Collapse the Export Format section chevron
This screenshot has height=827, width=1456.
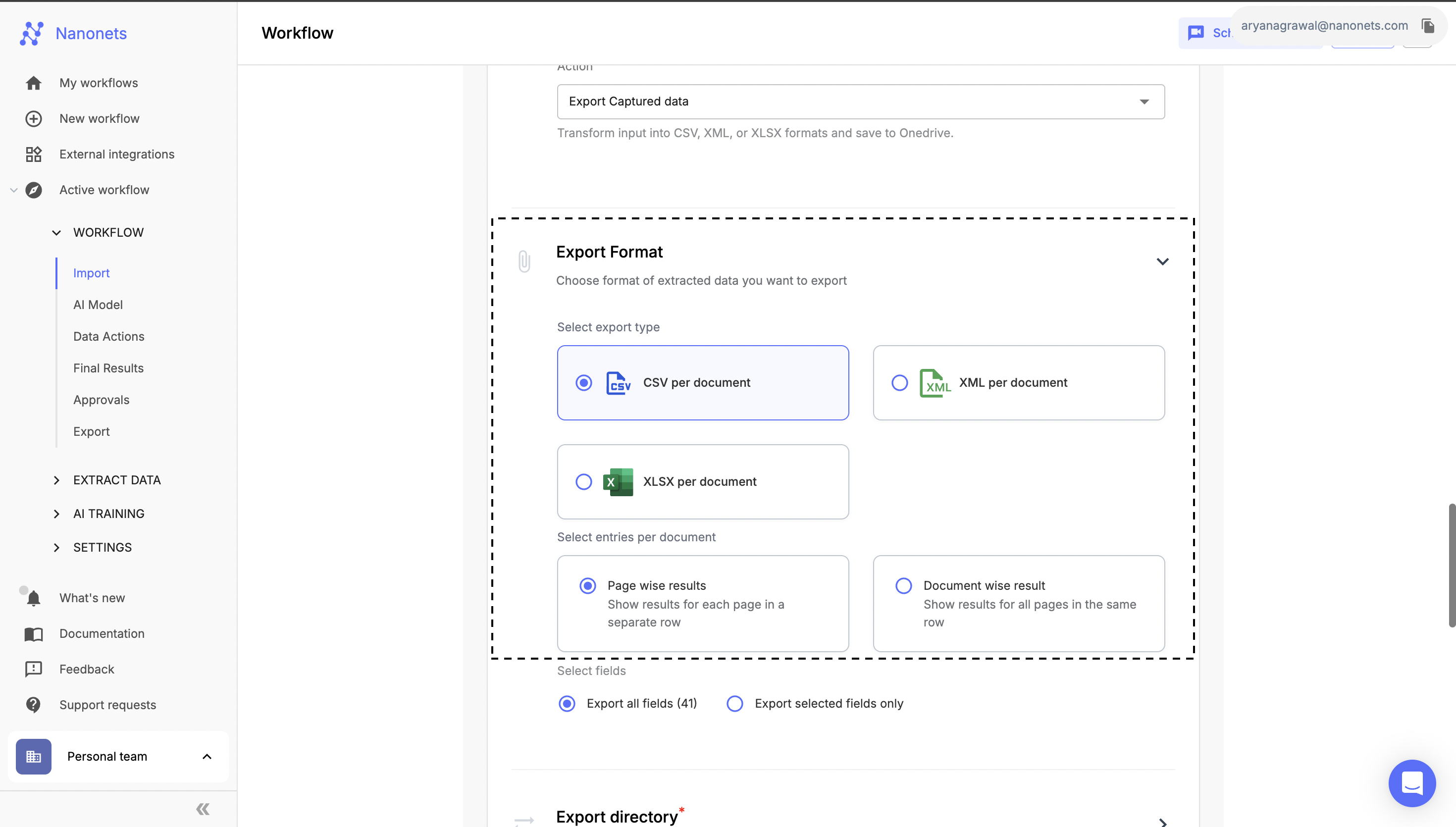[x=1162, y=262]
